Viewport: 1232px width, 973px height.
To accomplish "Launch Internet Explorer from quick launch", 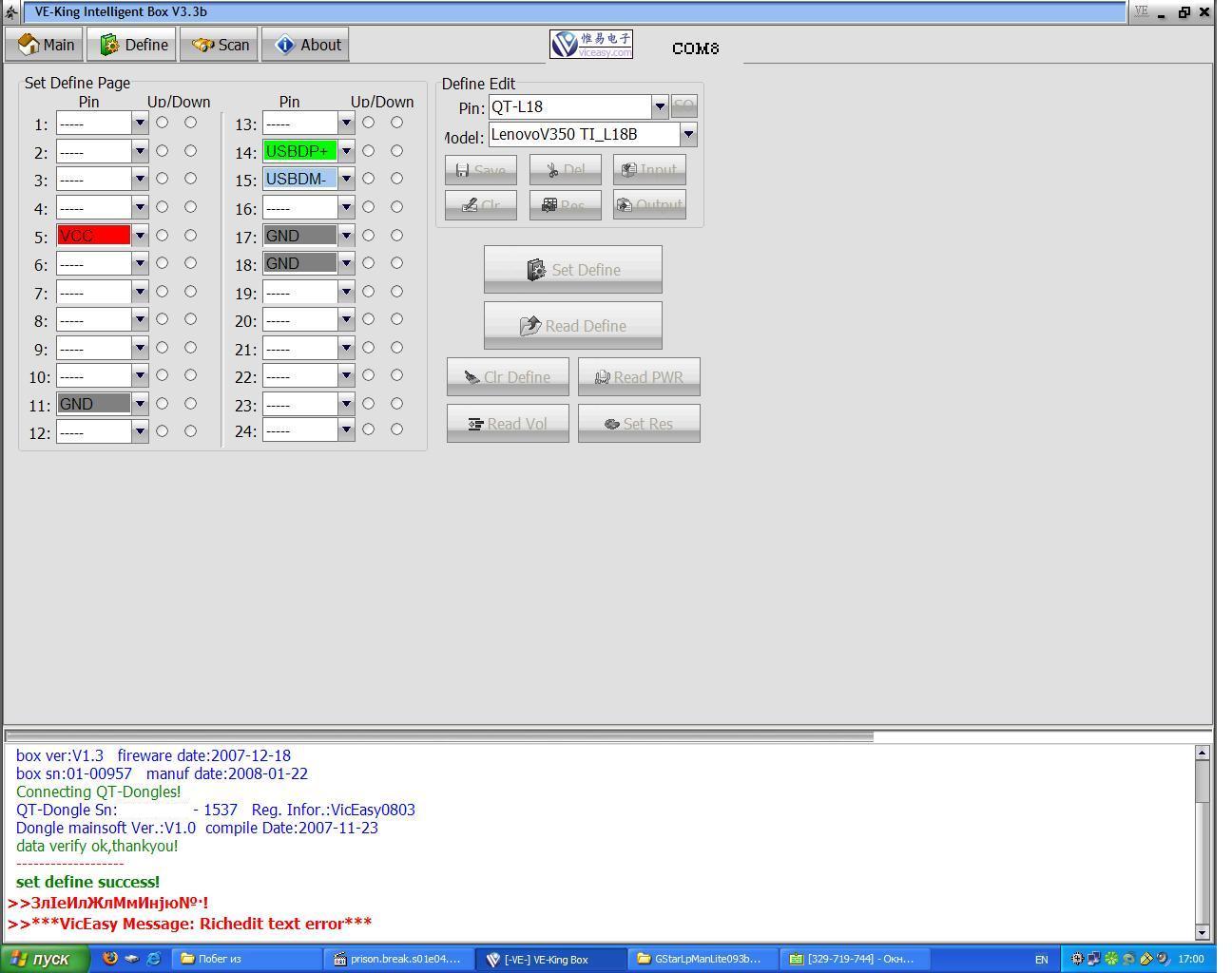I will [x=153, y=959].
